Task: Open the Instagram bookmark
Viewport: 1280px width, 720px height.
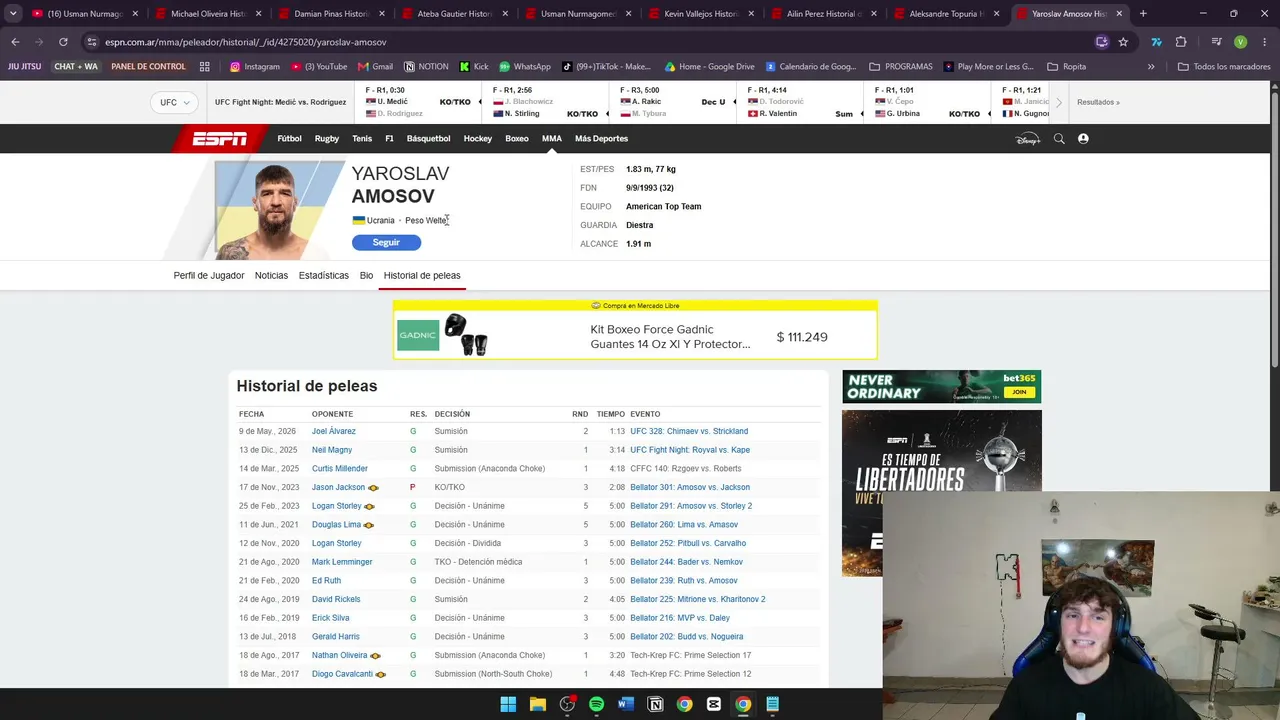Action: tap(255, 67)
